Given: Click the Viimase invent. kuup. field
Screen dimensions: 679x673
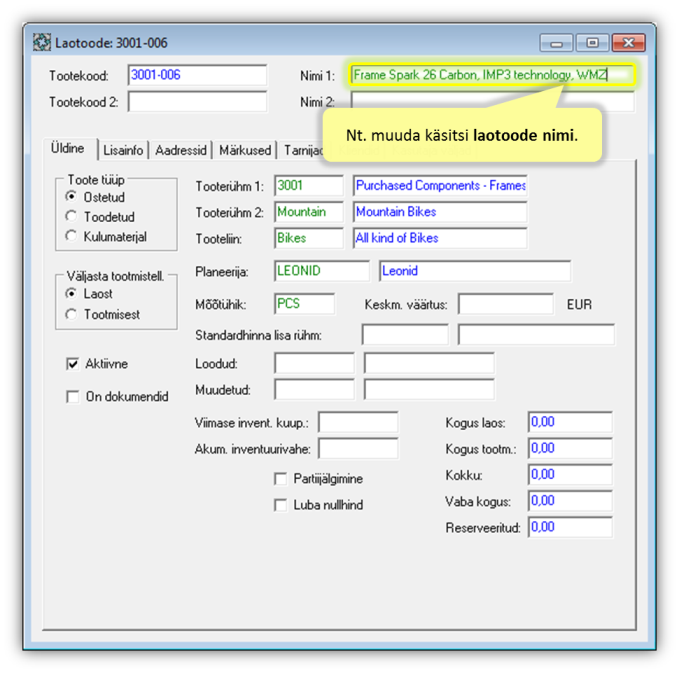Looking at the screenshot, I should (x=358, y=422).
